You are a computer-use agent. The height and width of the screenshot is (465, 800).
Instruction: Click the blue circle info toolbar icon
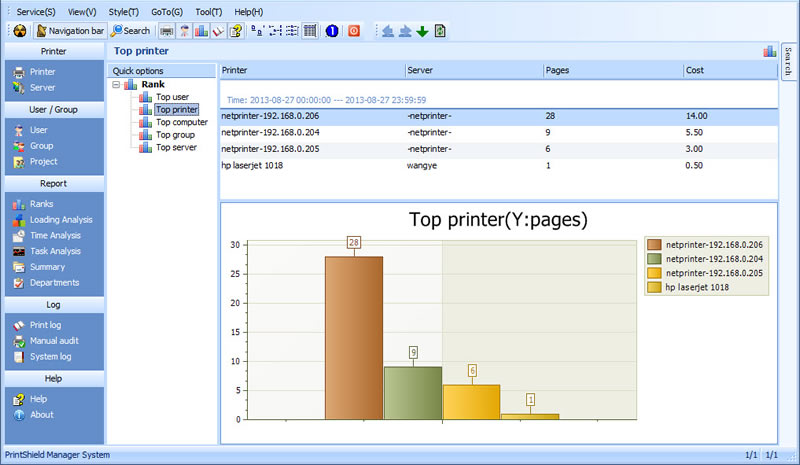coord(332,31)
